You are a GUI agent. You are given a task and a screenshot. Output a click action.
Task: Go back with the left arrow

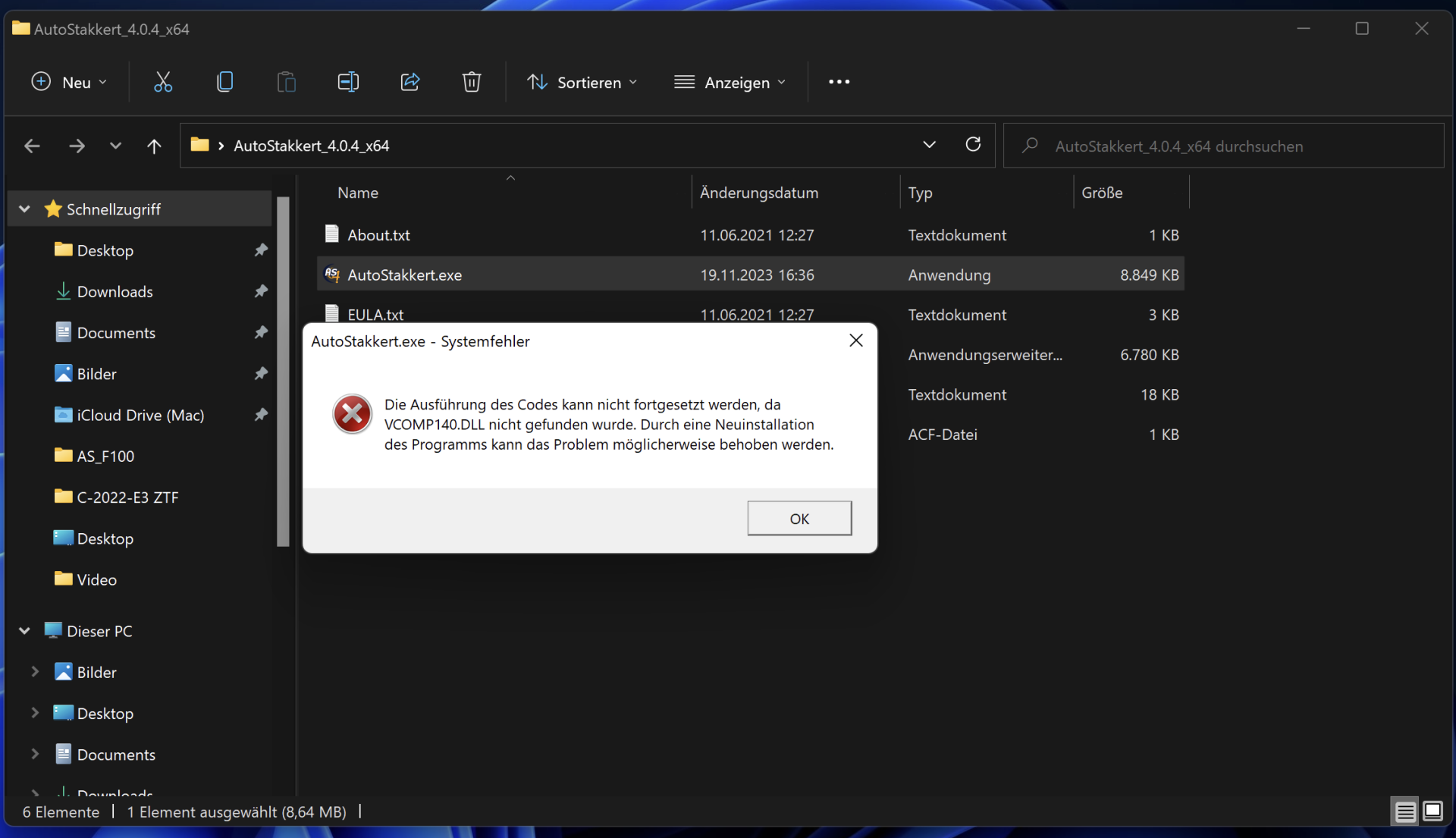(32, 146)
